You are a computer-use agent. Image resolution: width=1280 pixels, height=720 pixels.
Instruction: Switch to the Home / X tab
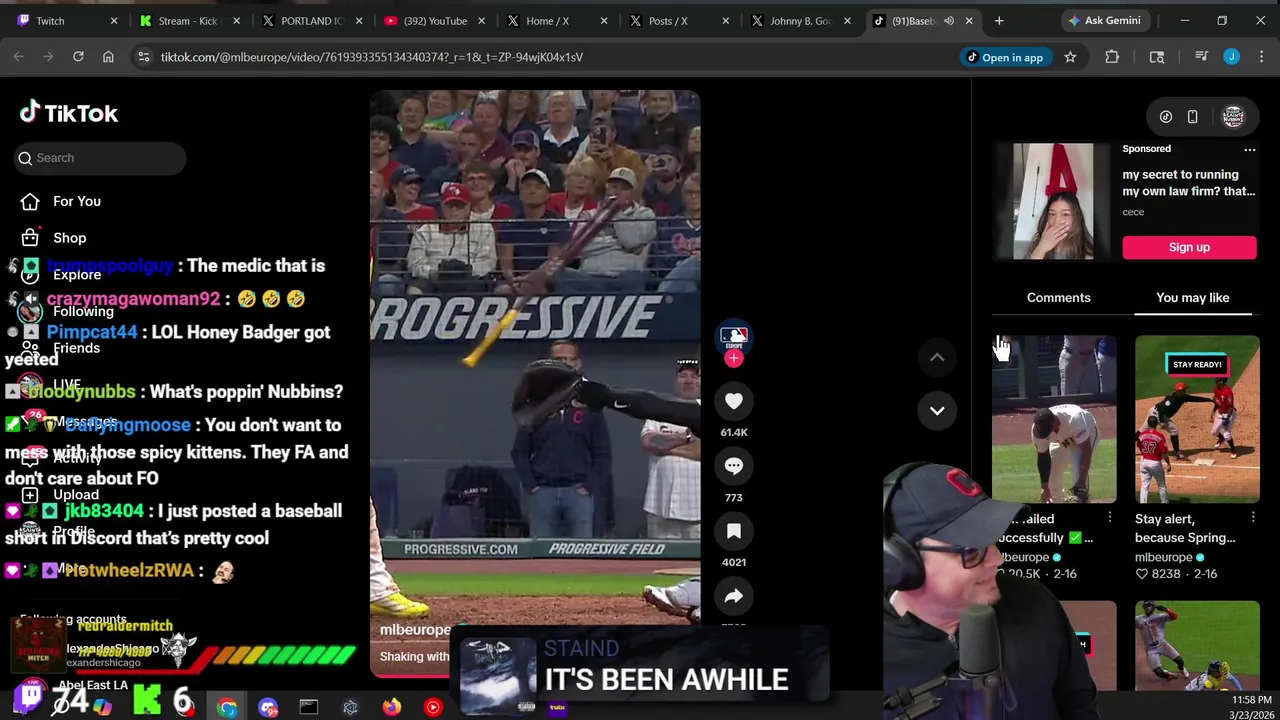click(556, 20)
